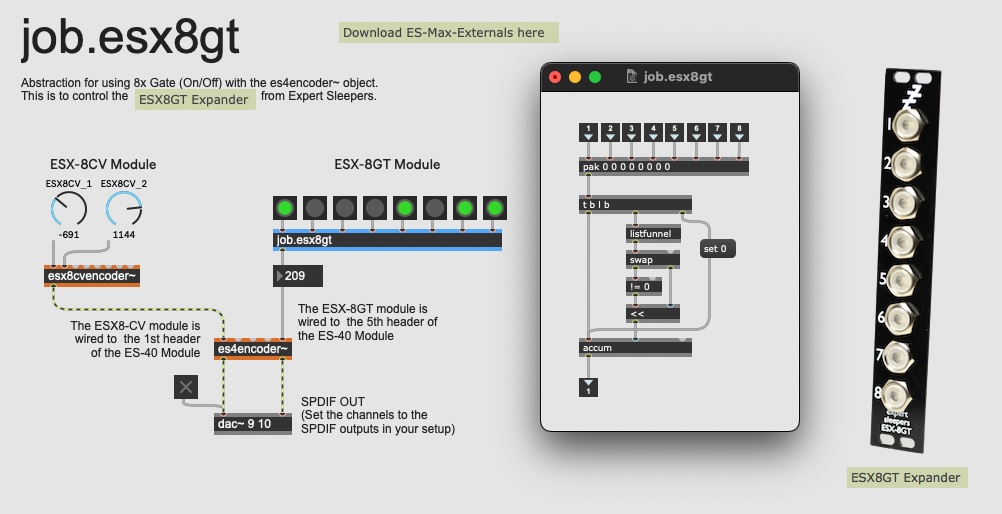Toggle the last gate LED on the right

tap(494, 208)
